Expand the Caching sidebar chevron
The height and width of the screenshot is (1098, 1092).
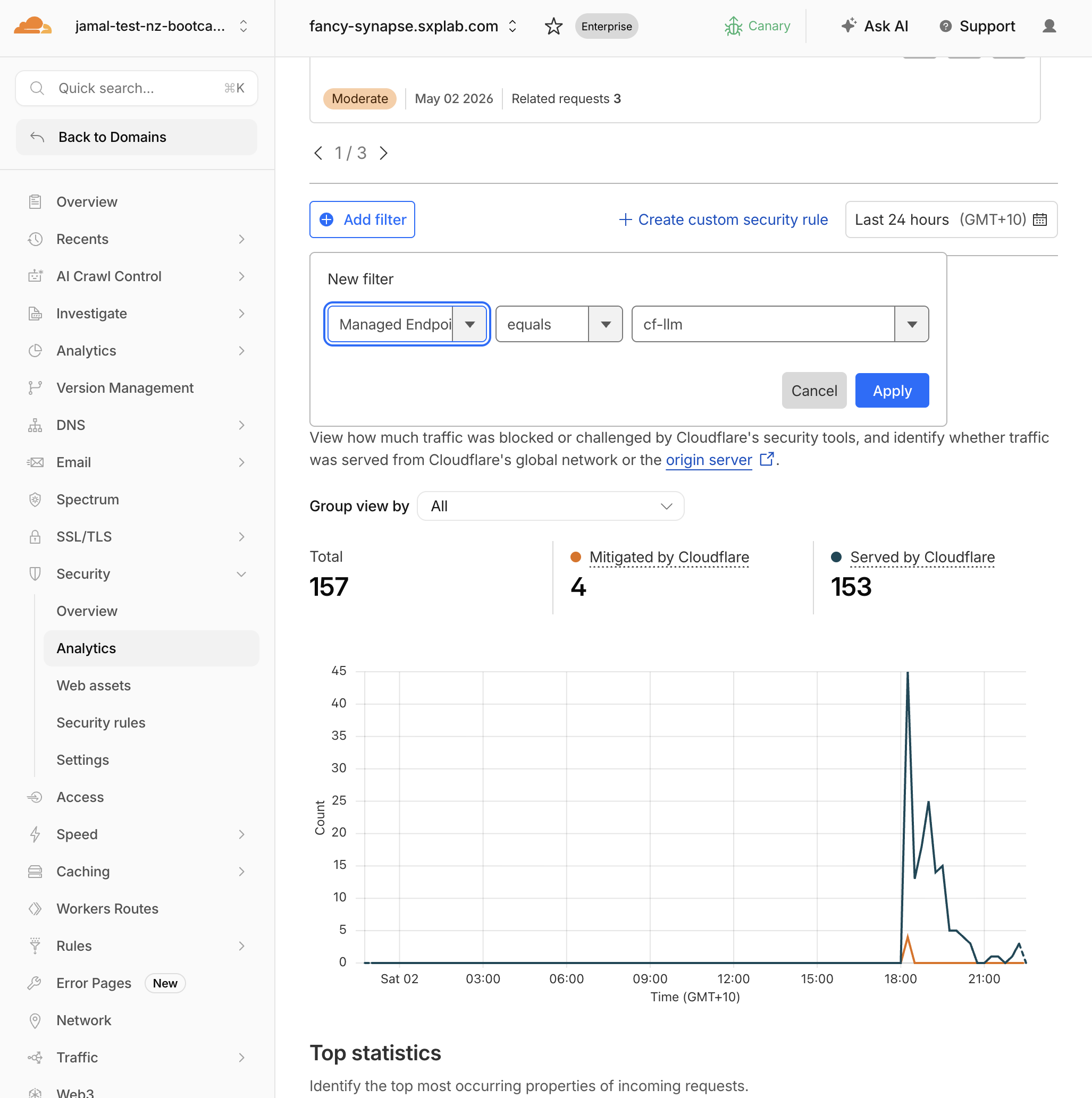[x=241, y=872]
